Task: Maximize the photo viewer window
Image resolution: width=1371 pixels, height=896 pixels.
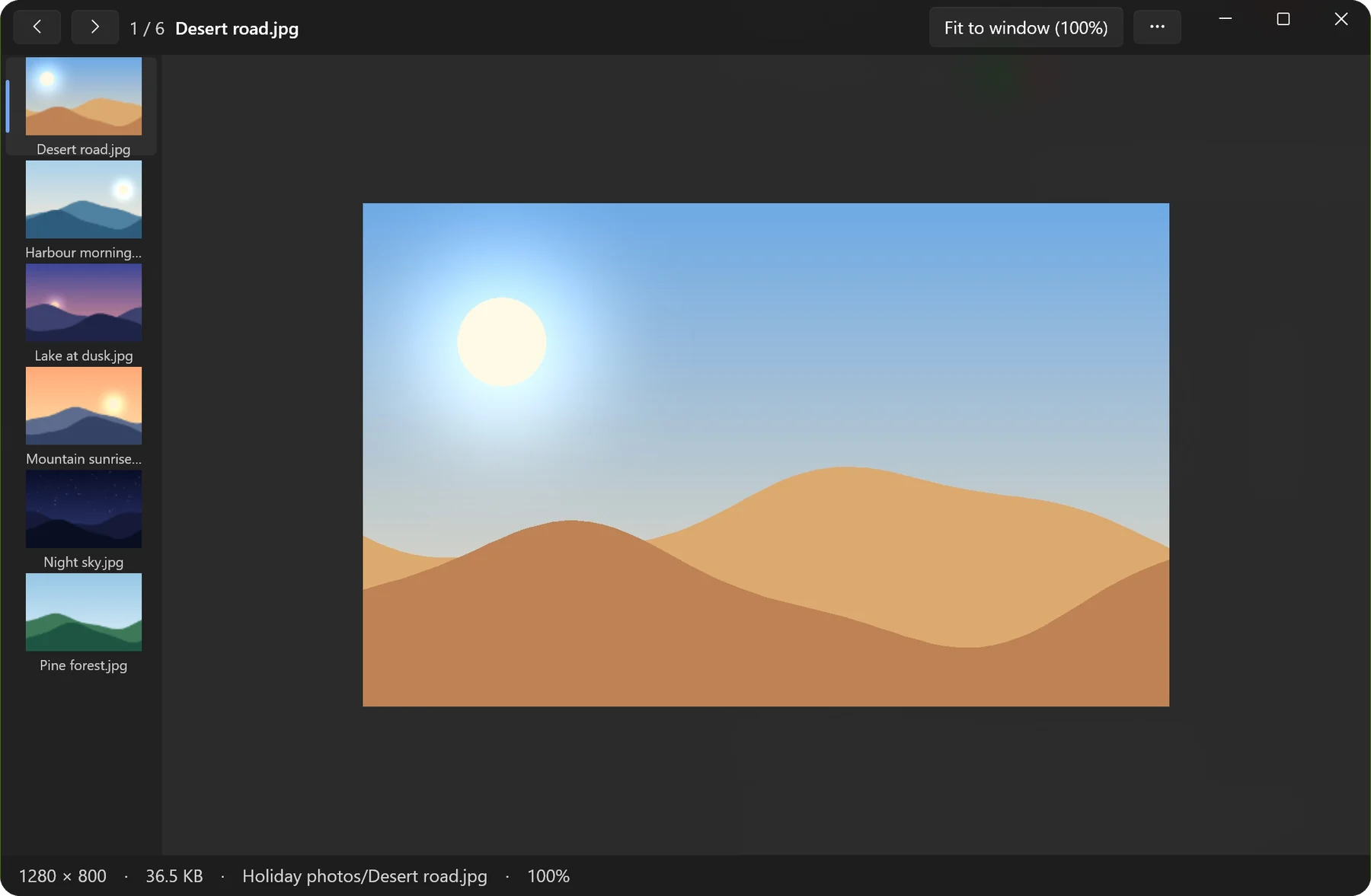Action: click(x=1283, y=19)
